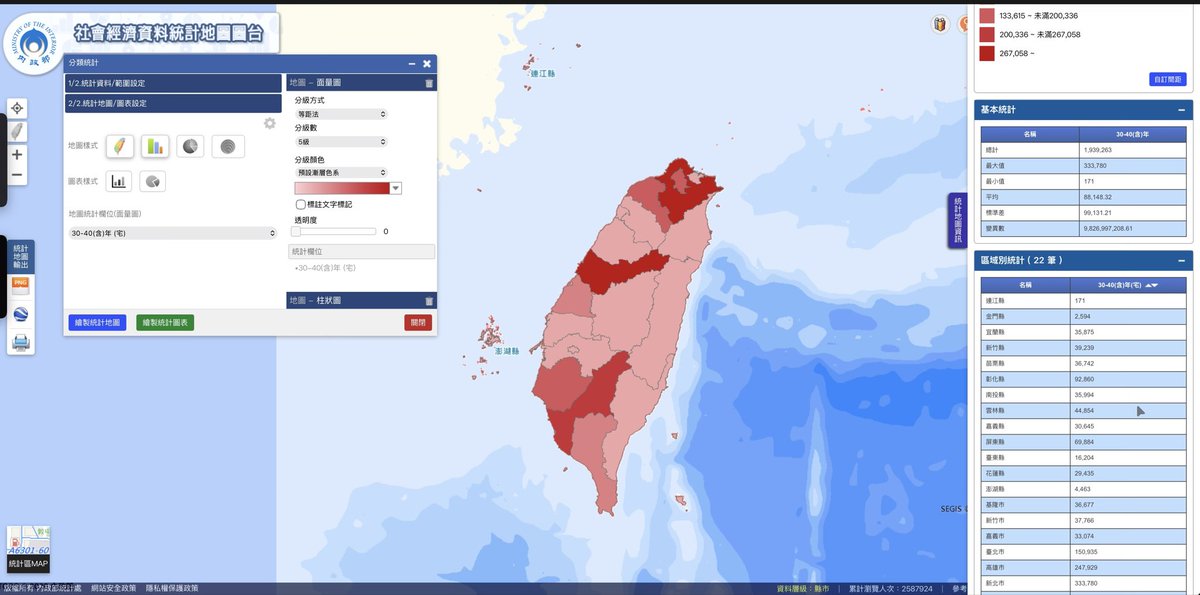
Task: Export the map as PNG icon
Action: 21,286
